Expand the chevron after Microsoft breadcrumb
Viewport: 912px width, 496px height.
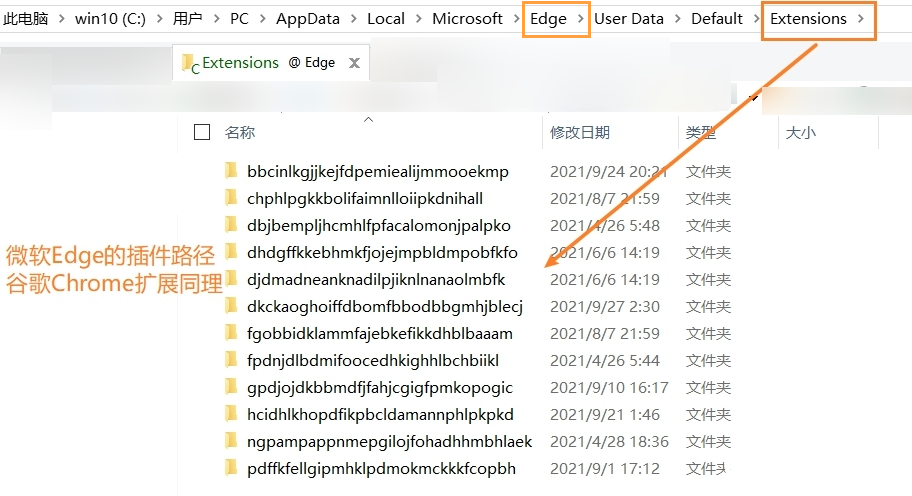tap(516, 19)
